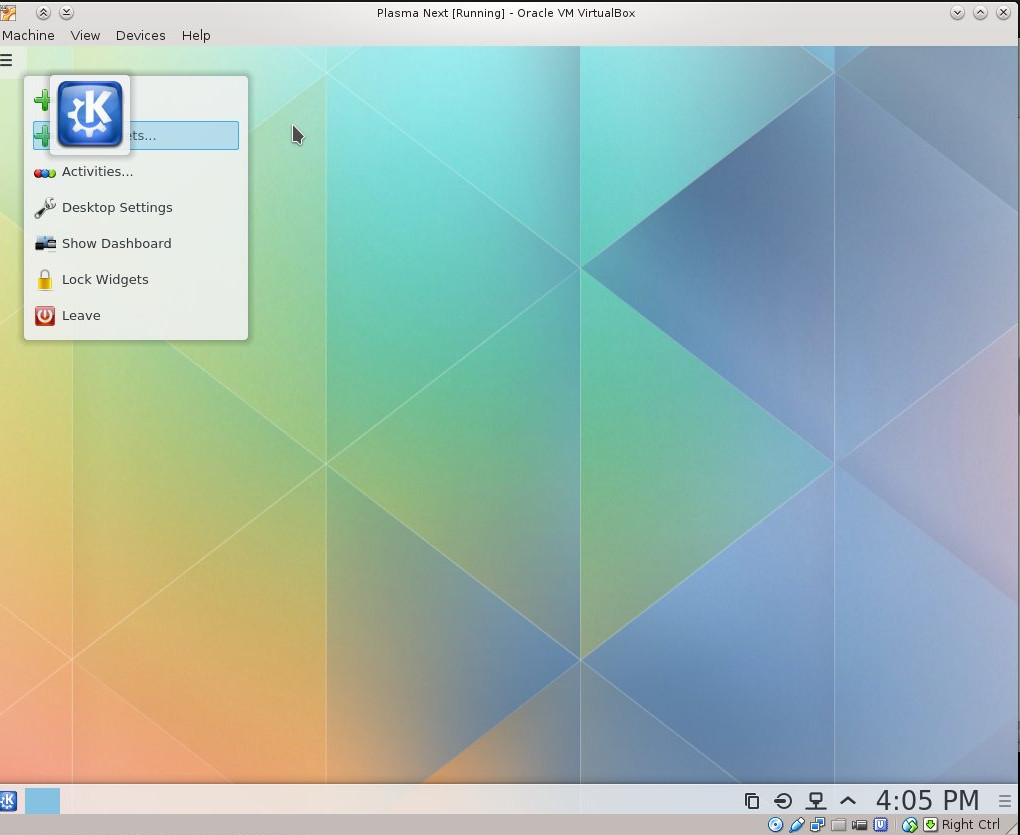Image resolution: width=1020 pixels, height=835 pixels.
Task: Click the optical disk status icon
Action: pos(775,825)
